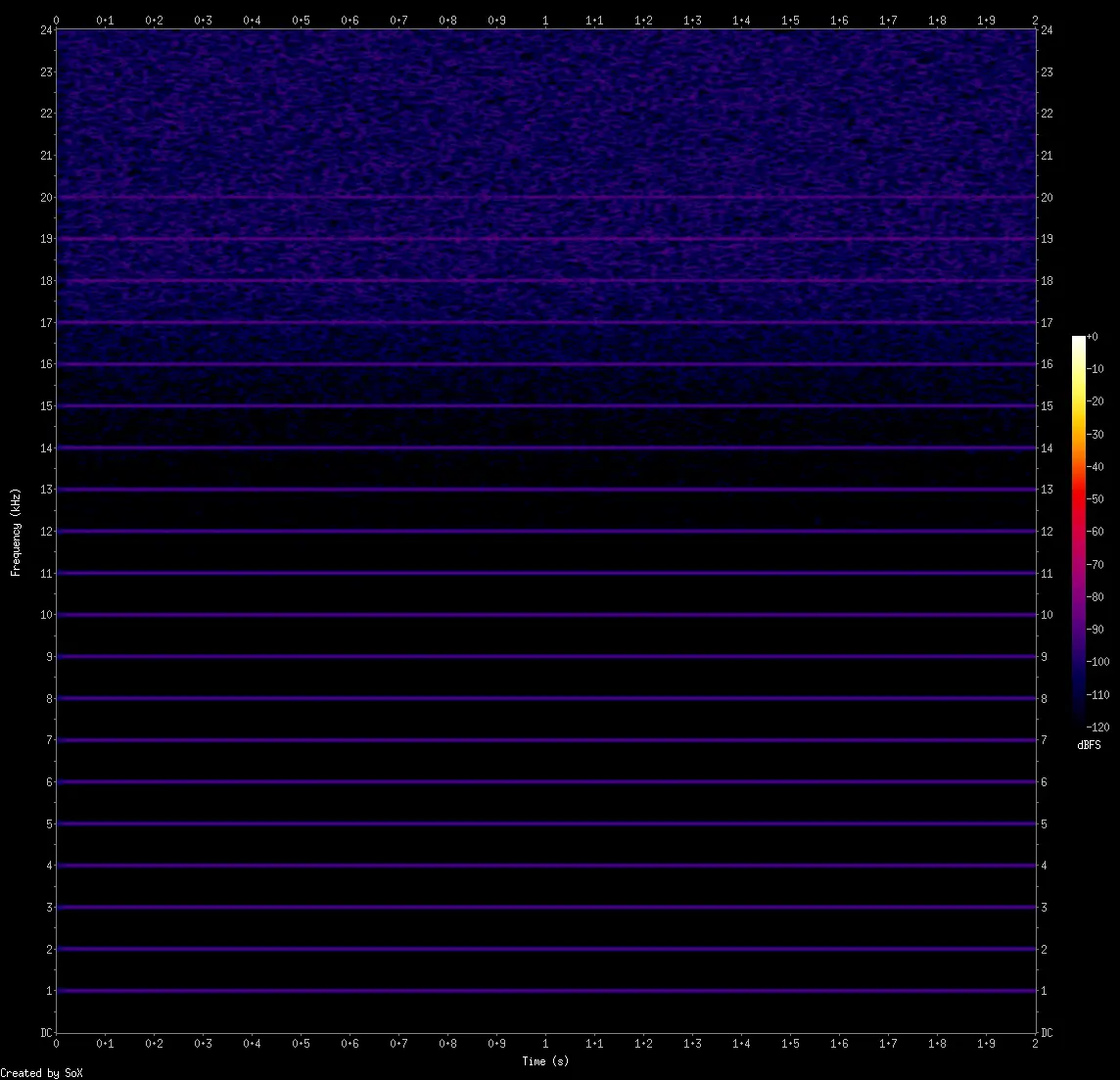The image size is (1120, 1080).
Task: Select the -60 label on color scale
Action: [x=1097, y=532]
